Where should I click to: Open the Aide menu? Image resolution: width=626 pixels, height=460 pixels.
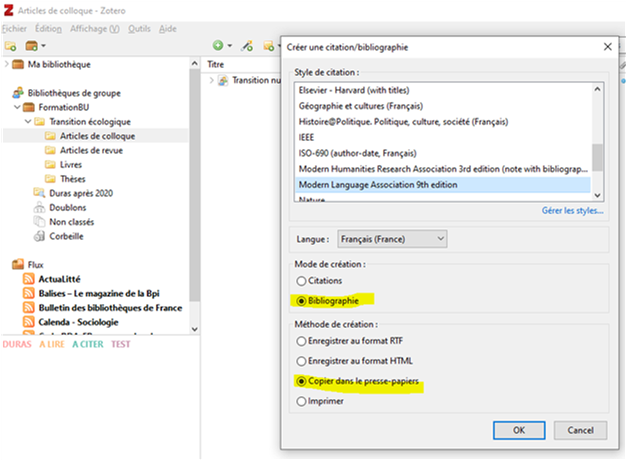[x=168, y=29]
